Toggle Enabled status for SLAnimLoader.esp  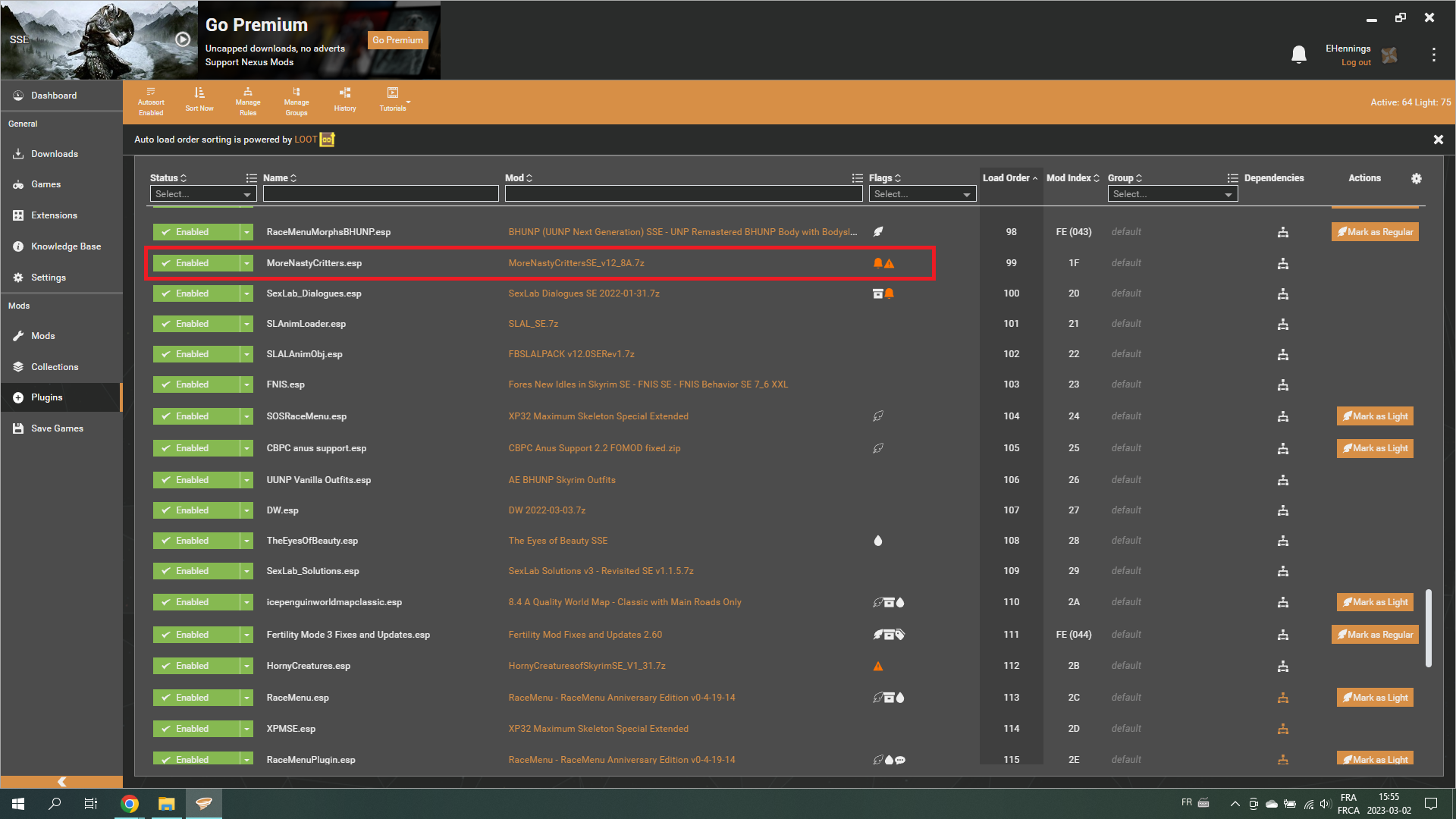[196, 324]
